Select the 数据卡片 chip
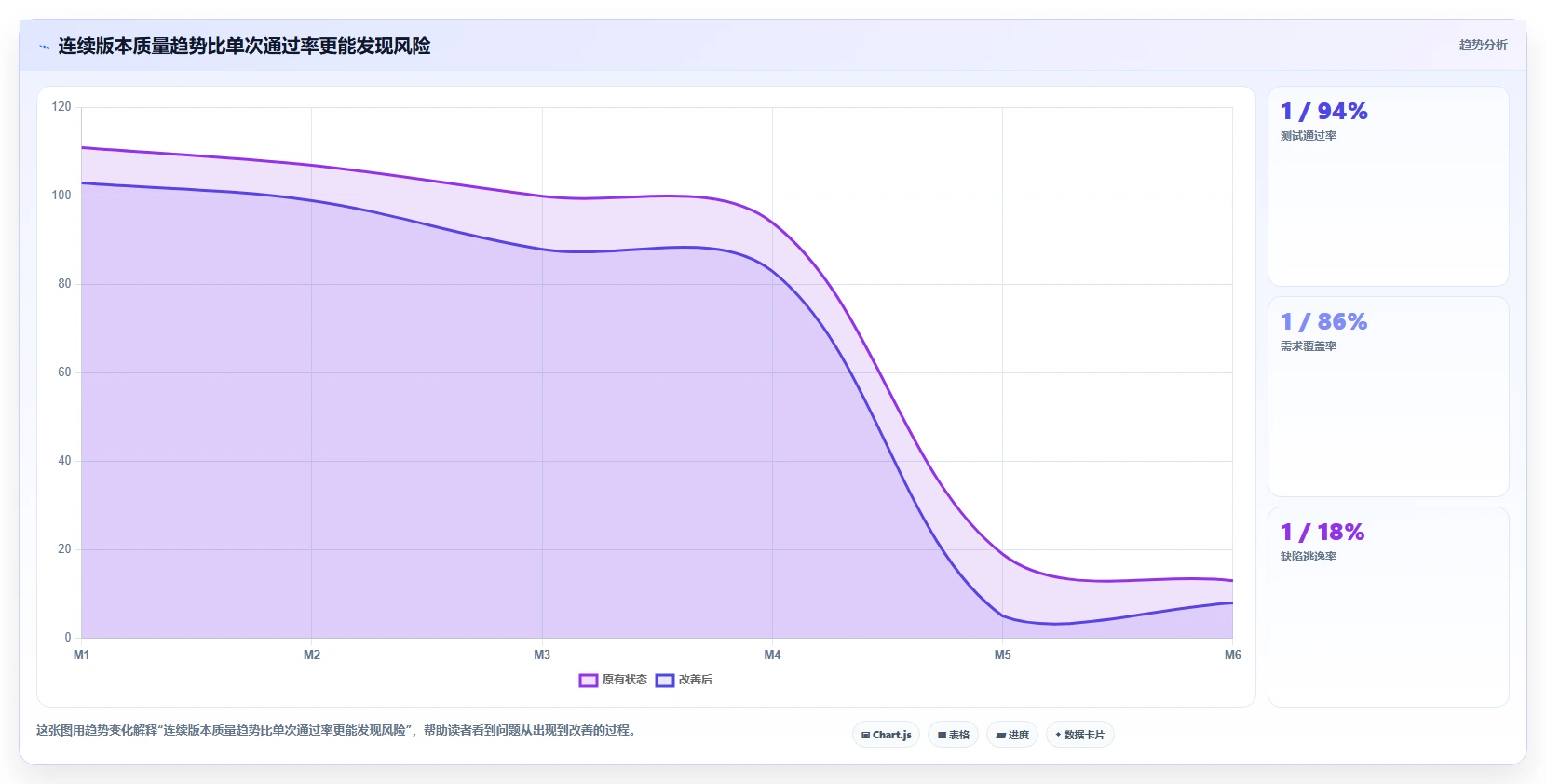Viewport: 1546px width, 784px height. 1080,735
